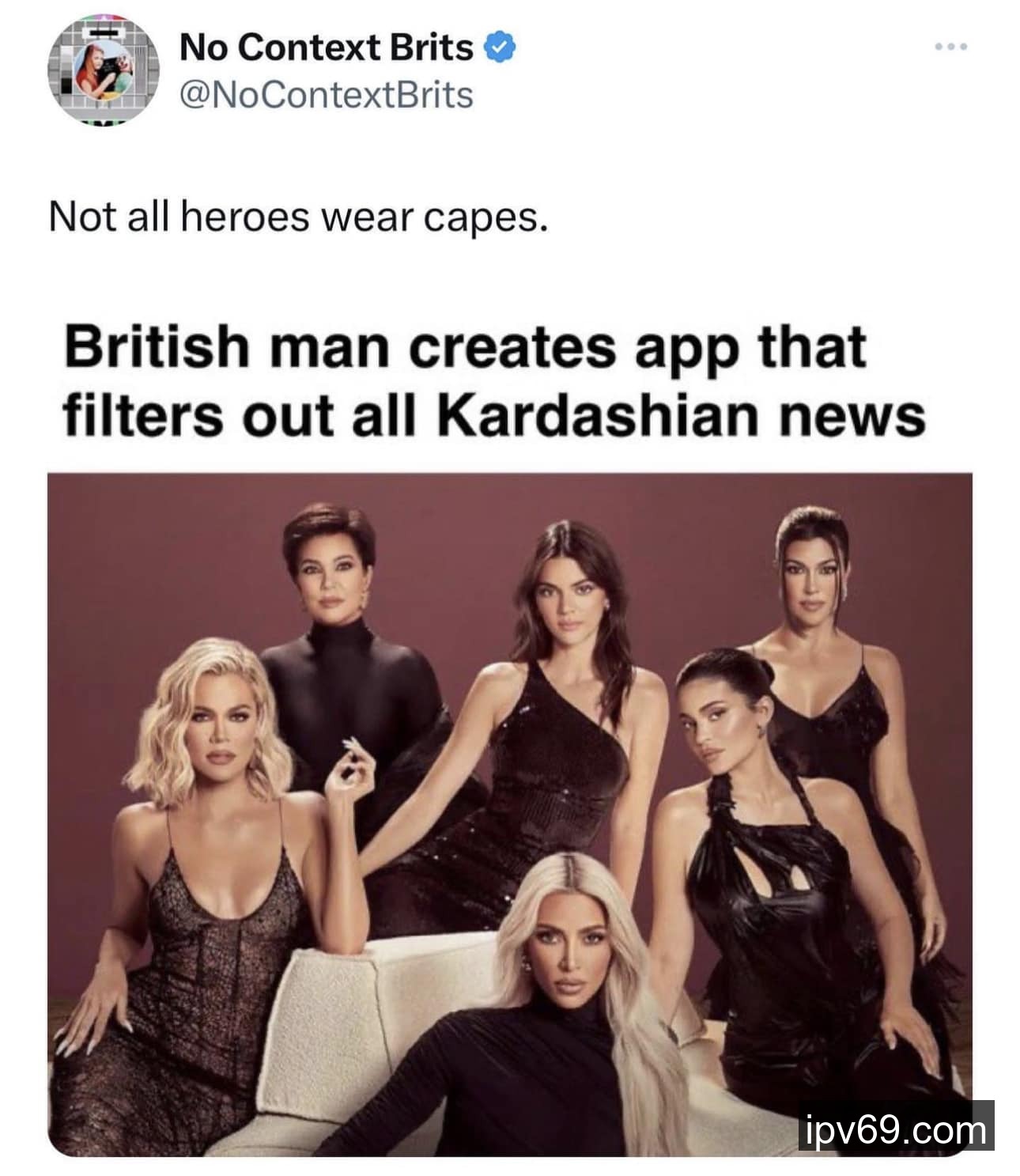The height and width of the screenshot is (1176, 1020).
Task: Click the "No Context Brits" display name
Action: click(325, 47)
